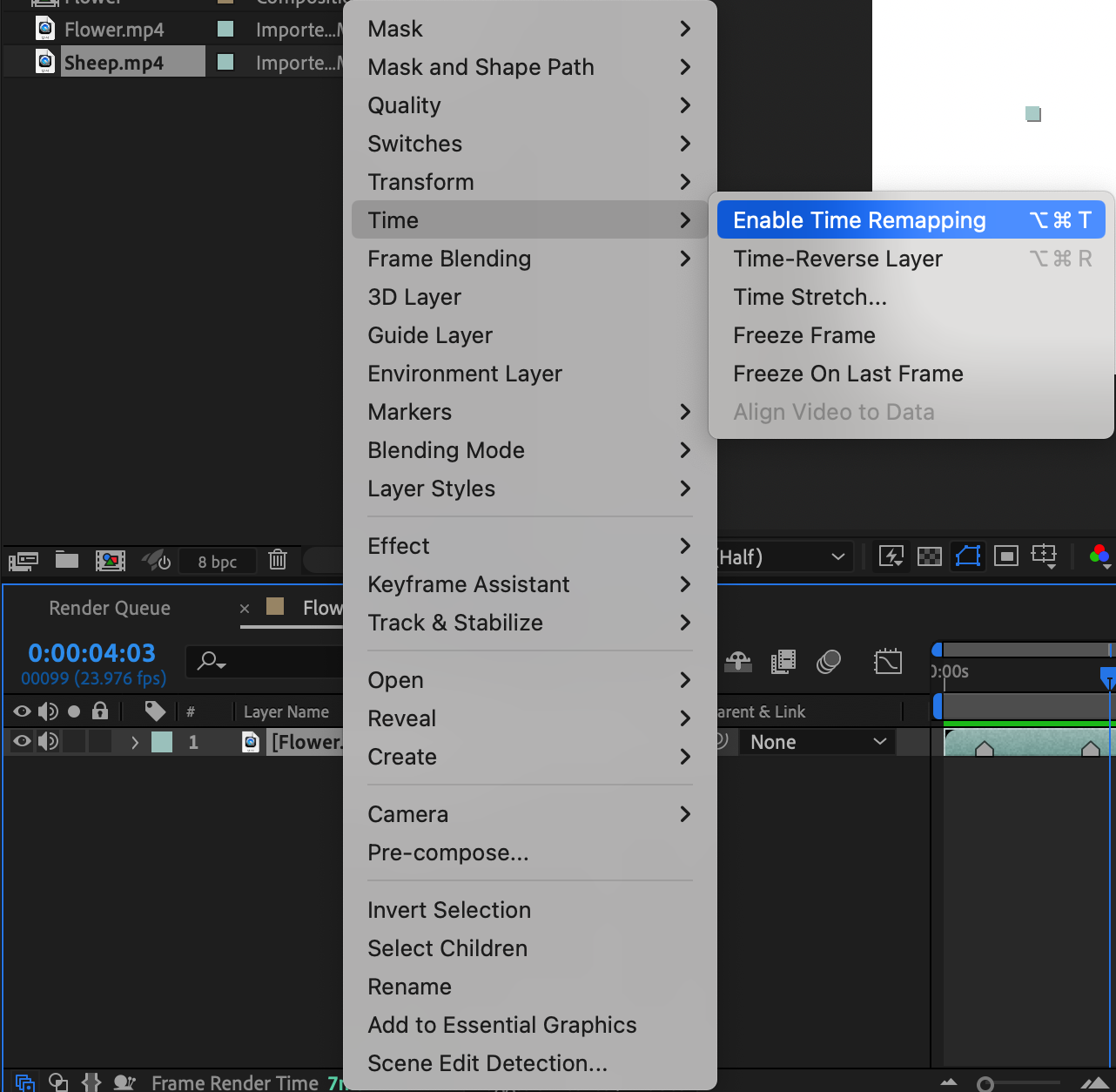
Task: Open project settings via the rocket icon
Action: click(x=157, y=560)
